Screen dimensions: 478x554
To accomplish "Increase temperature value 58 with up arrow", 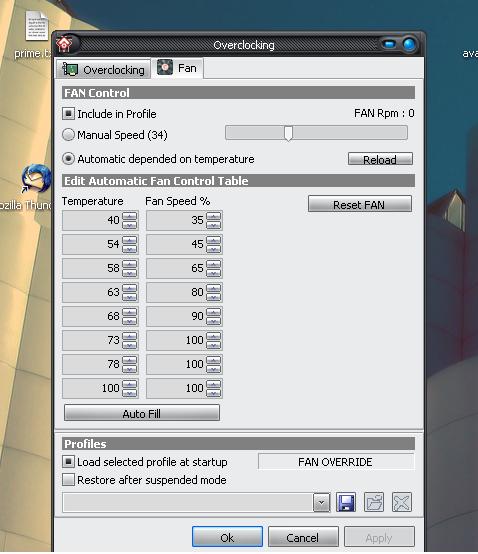I will click(x=130, y=264).
